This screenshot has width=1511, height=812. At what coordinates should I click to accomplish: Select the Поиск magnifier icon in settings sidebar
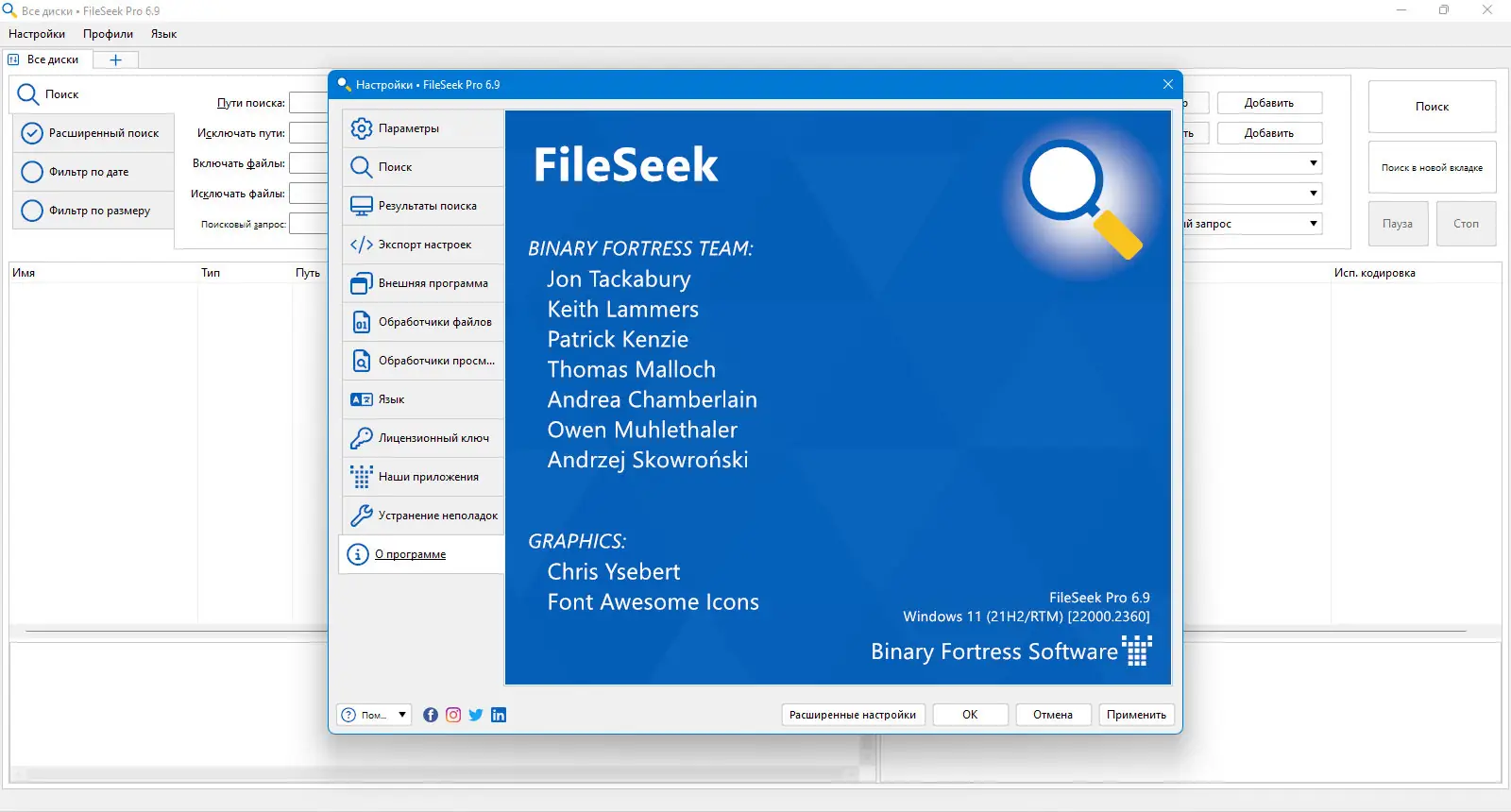[x=362, y=167]
